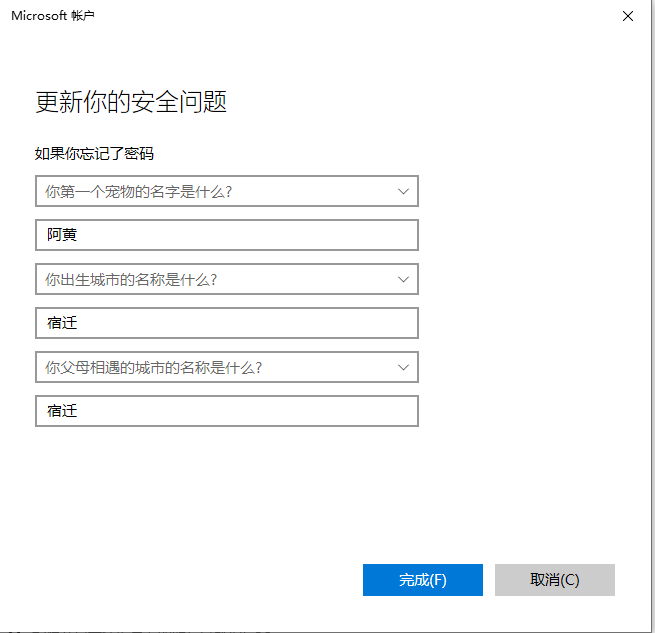
Task: Focus the parents meeting city answer field
Action: point(227,411)
